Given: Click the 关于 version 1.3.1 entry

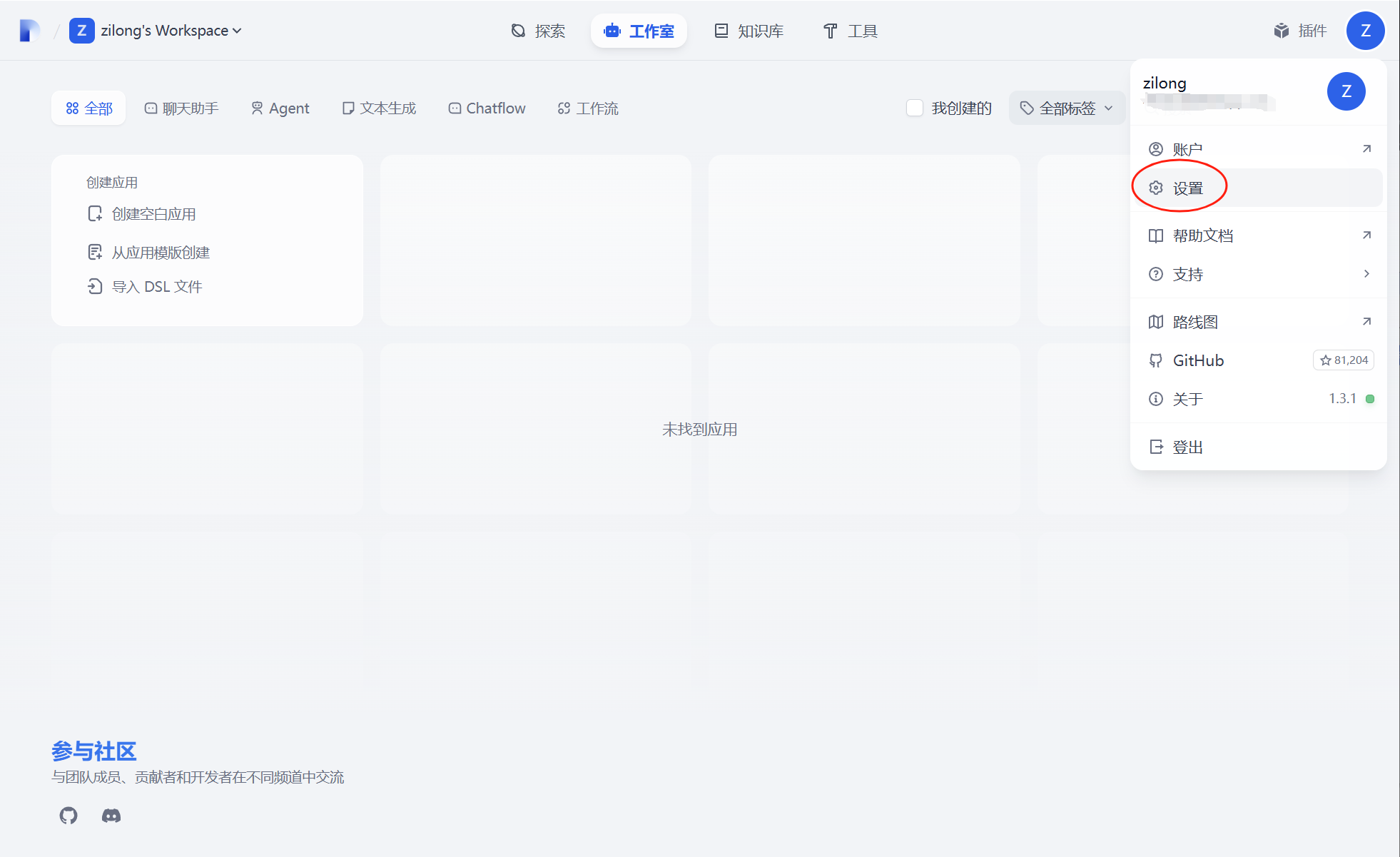Looking at the screenshot, I should pos(1188,399).
